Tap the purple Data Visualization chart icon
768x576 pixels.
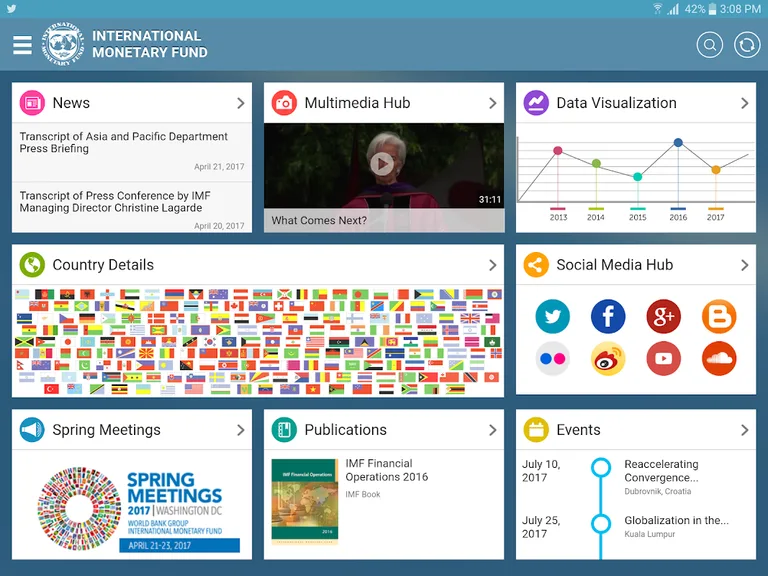[x=536, y=103]
